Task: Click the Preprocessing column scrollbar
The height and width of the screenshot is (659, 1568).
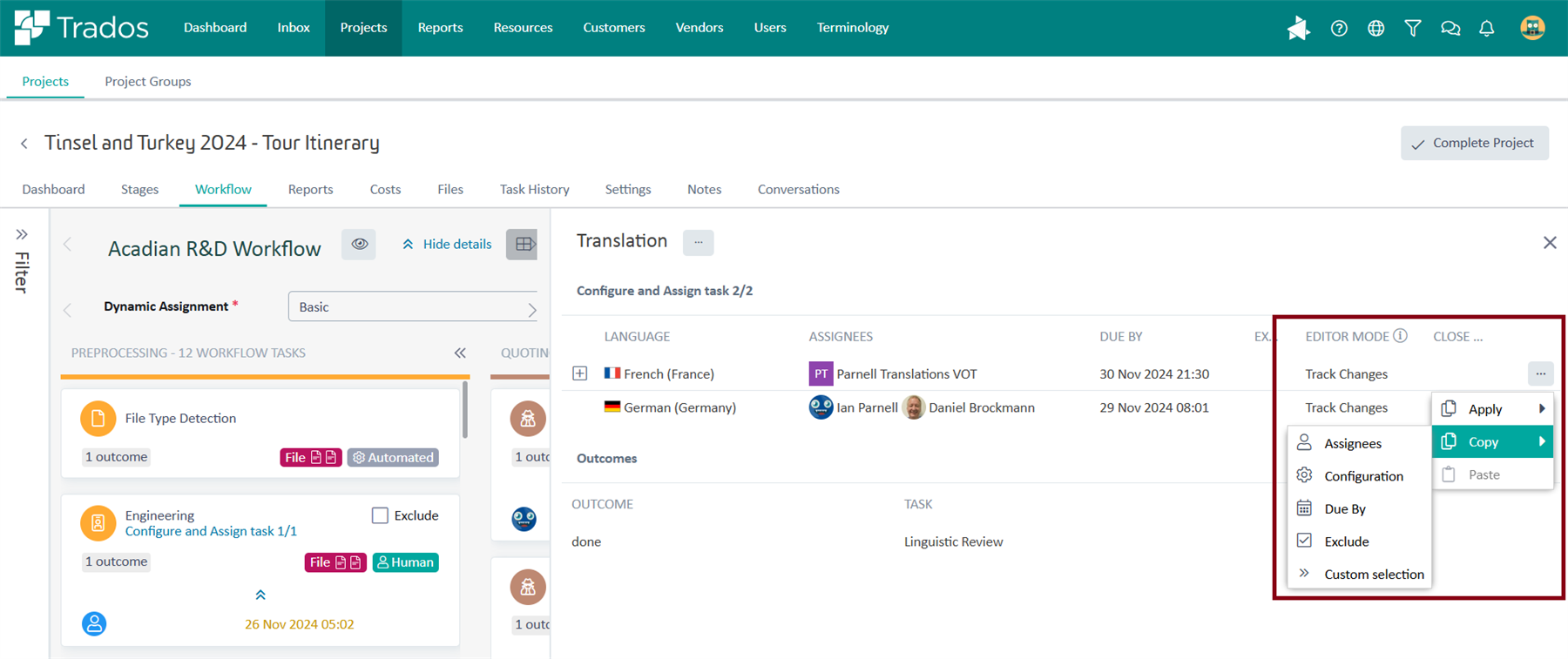Action: 465,409
